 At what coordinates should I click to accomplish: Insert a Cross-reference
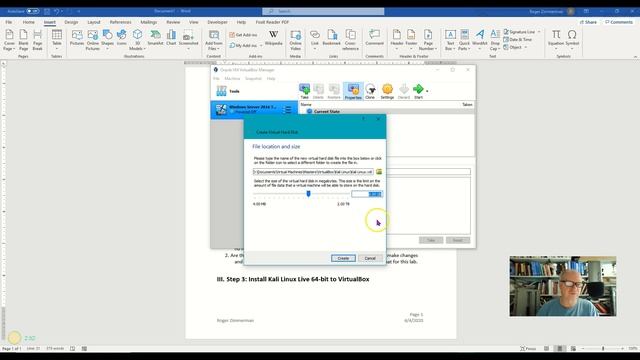(350, 40)
